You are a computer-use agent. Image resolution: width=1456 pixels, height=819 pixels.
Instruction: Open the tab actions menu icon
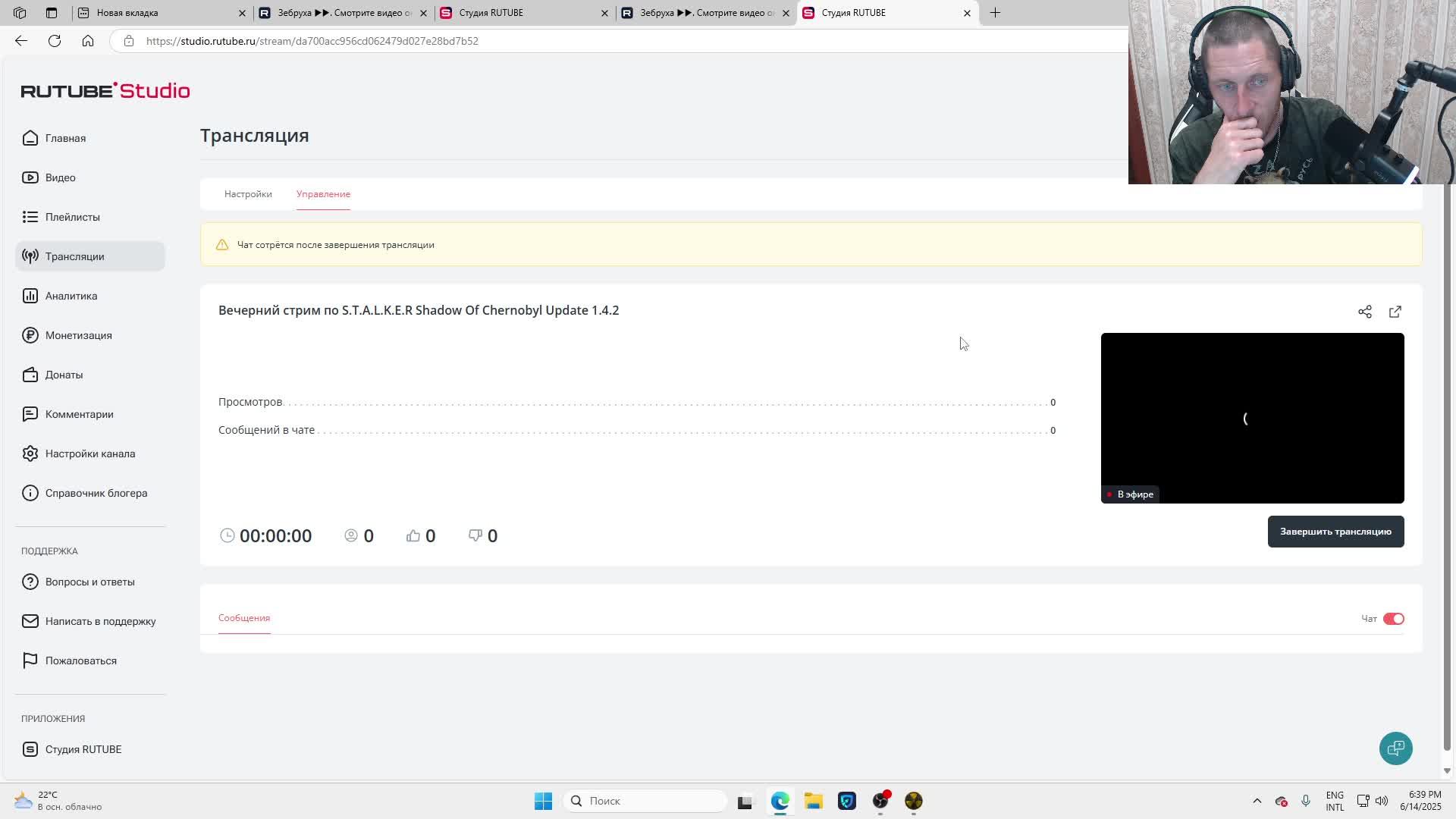(x=51, y=13)
